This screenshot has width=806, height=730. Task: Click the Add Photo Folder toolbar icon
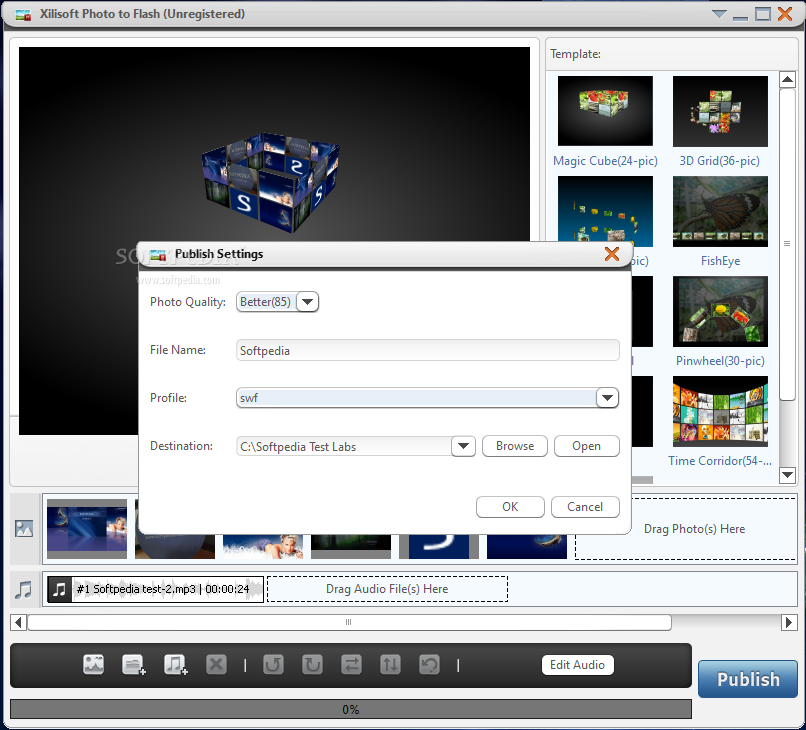pyautogui.click(x=134, y=665)
